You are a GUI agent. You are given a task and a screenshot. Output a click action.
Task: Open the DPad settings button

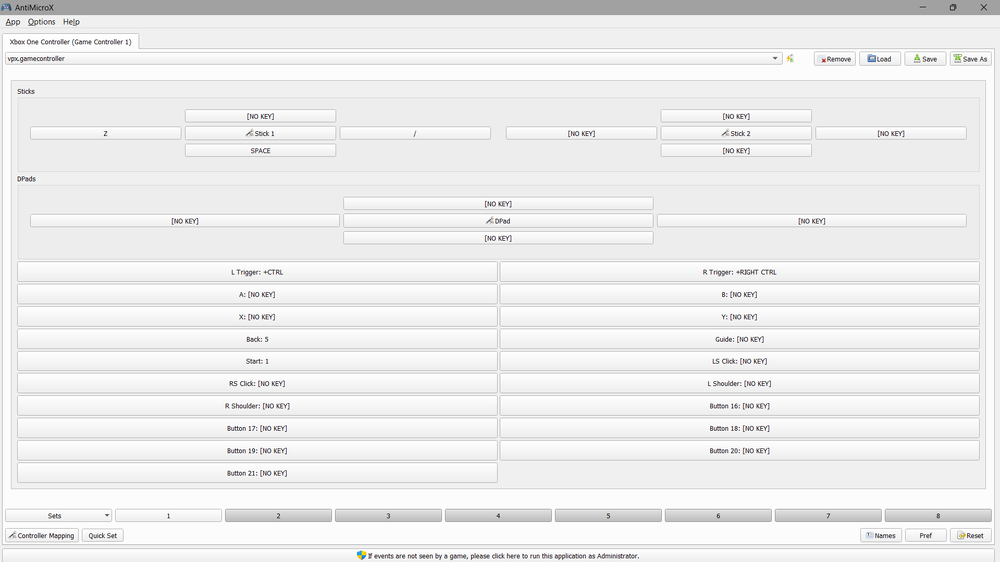pos(498,221)
